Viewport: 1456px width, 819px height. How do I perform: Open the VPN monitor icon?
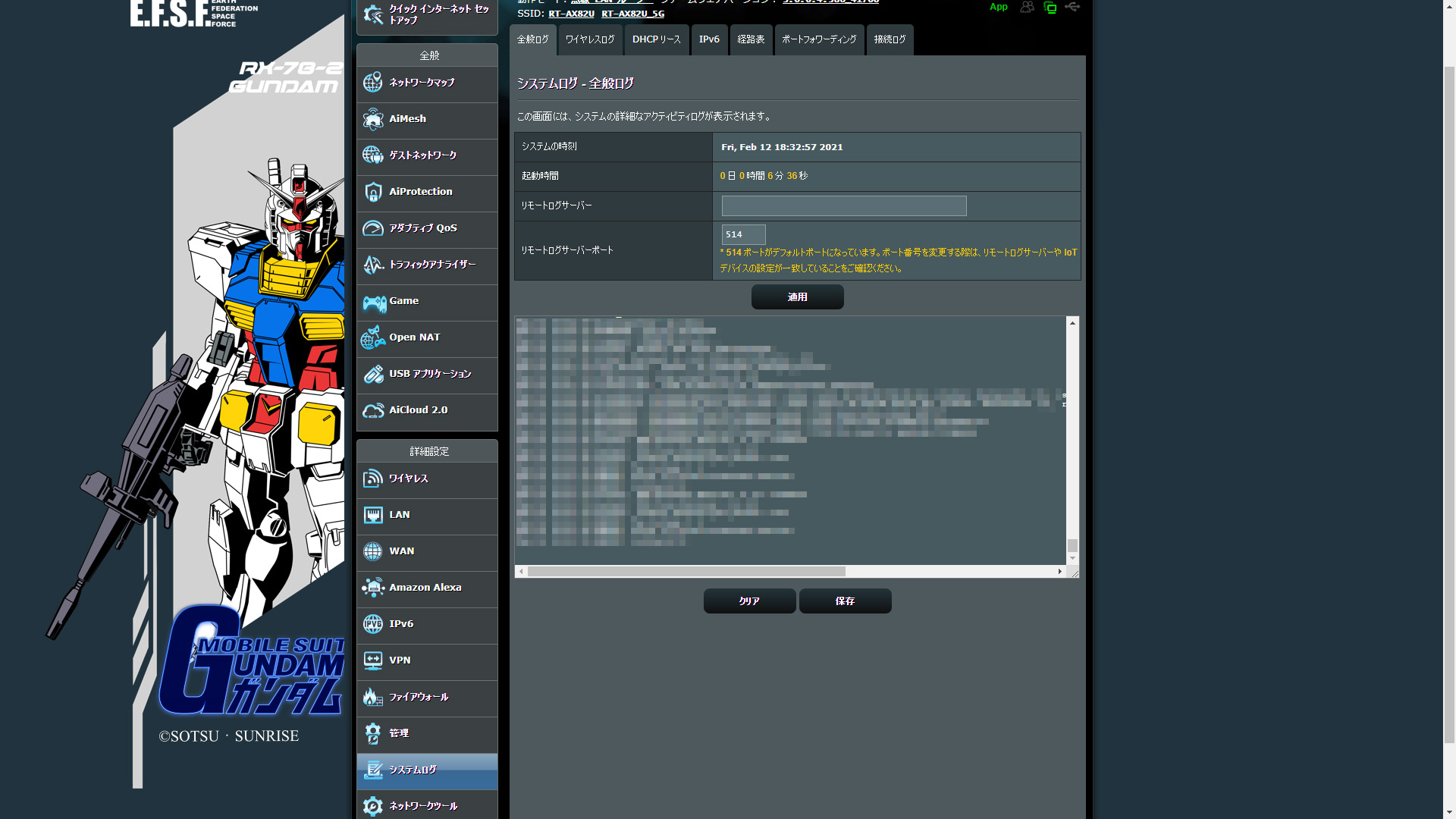pos(372,661)
